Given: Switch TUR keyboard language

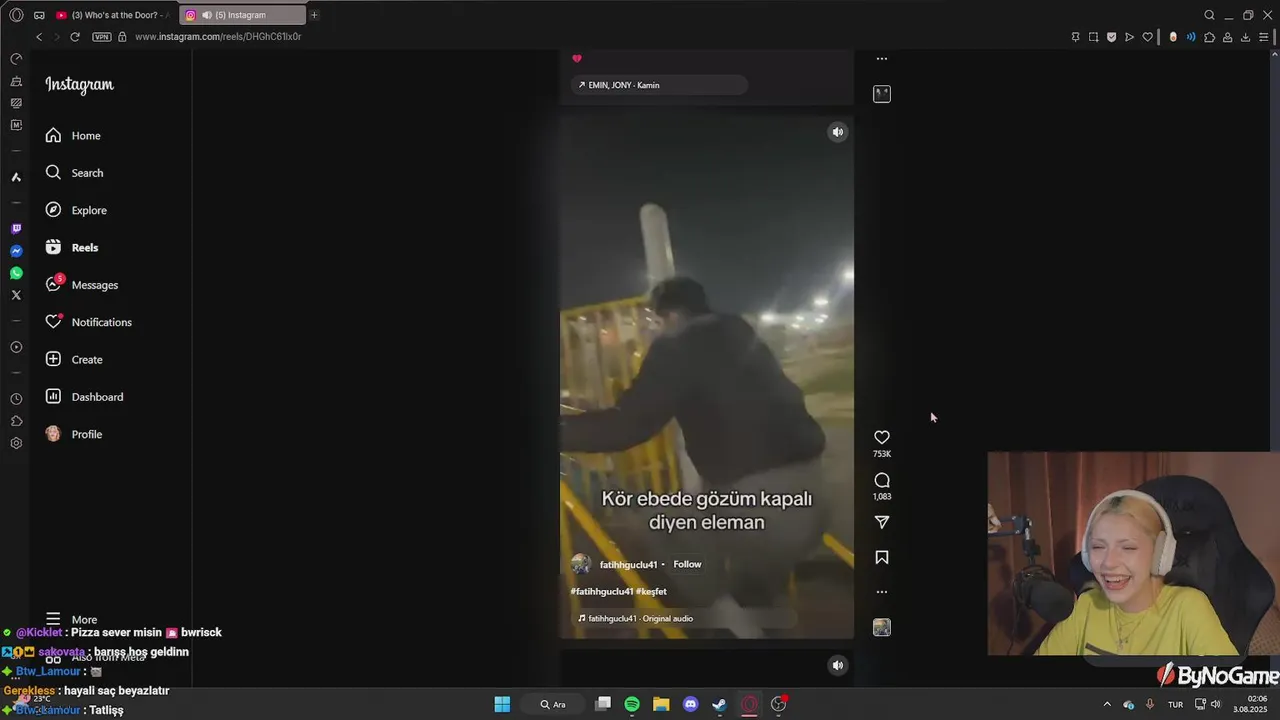Looking at the screenshot, I should [x=1176, y=704].
